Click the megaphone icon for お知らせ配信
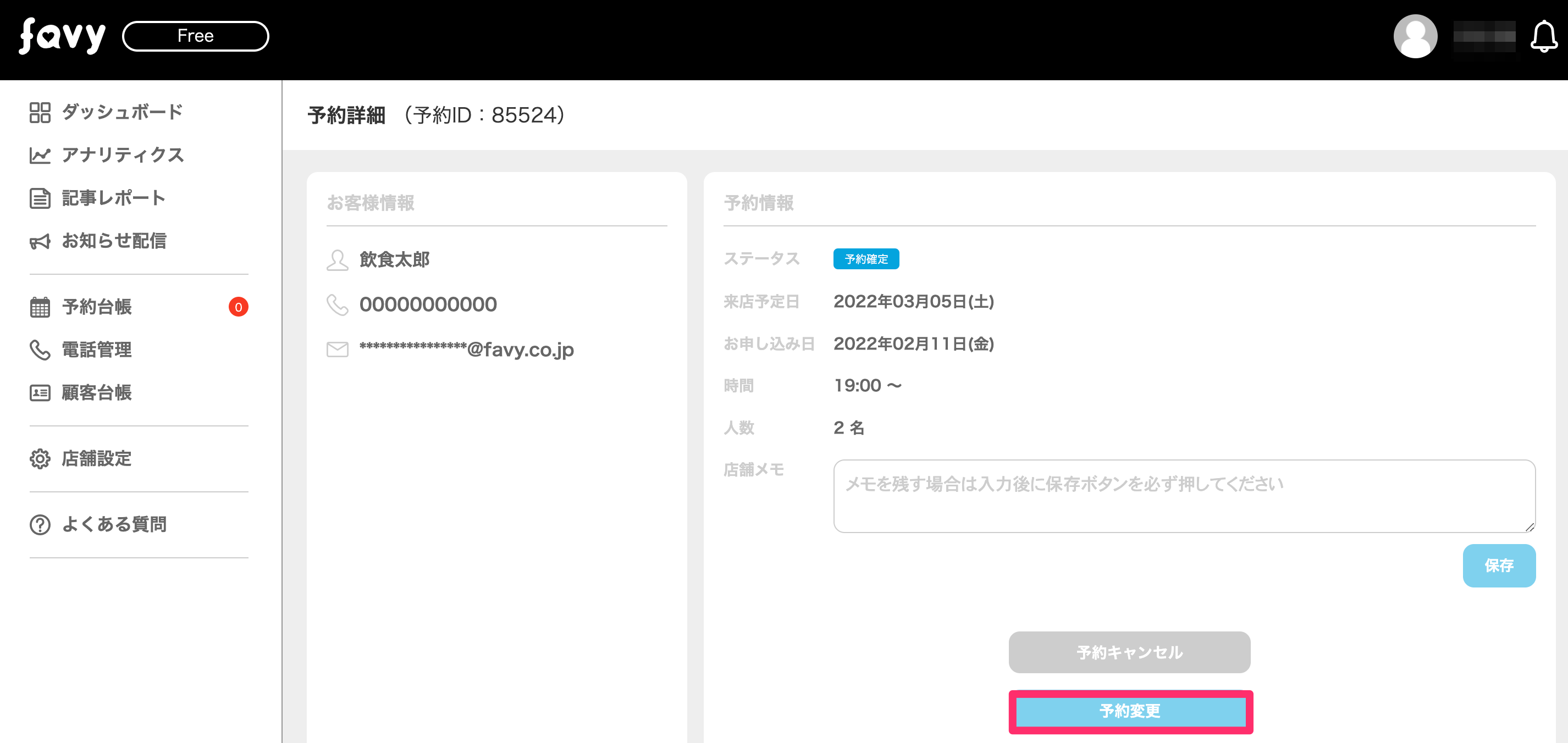Image resolution: width=1568 pixels, height=743 pixels. (40, 242)
